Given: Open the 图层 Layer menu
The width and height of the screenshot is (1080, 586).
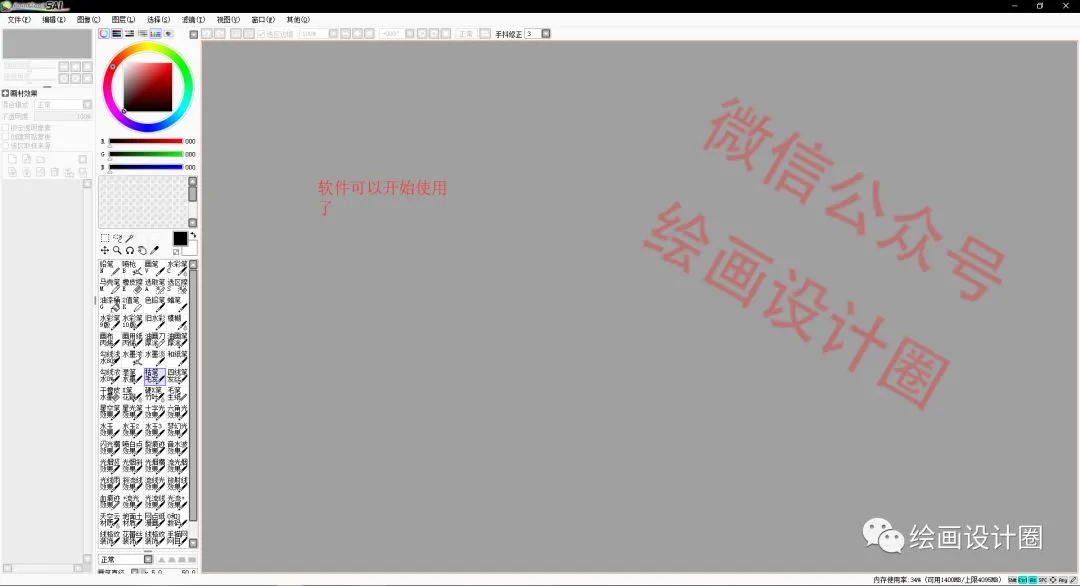Looking at the screenshot, I should pyautogui.click(x=123, y=19).
